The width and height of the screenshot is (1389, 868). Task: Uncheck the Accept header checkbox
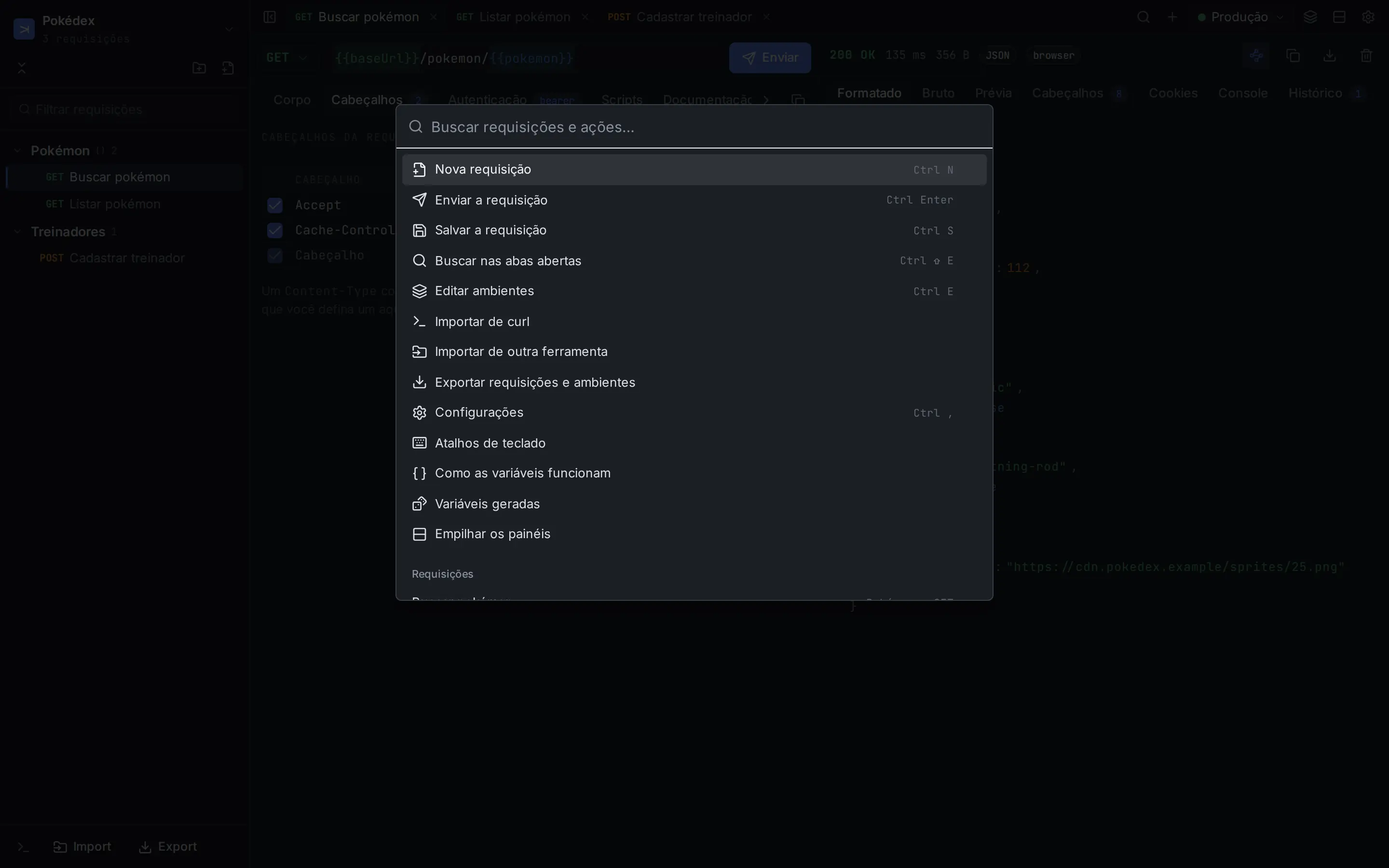[275, 205]
